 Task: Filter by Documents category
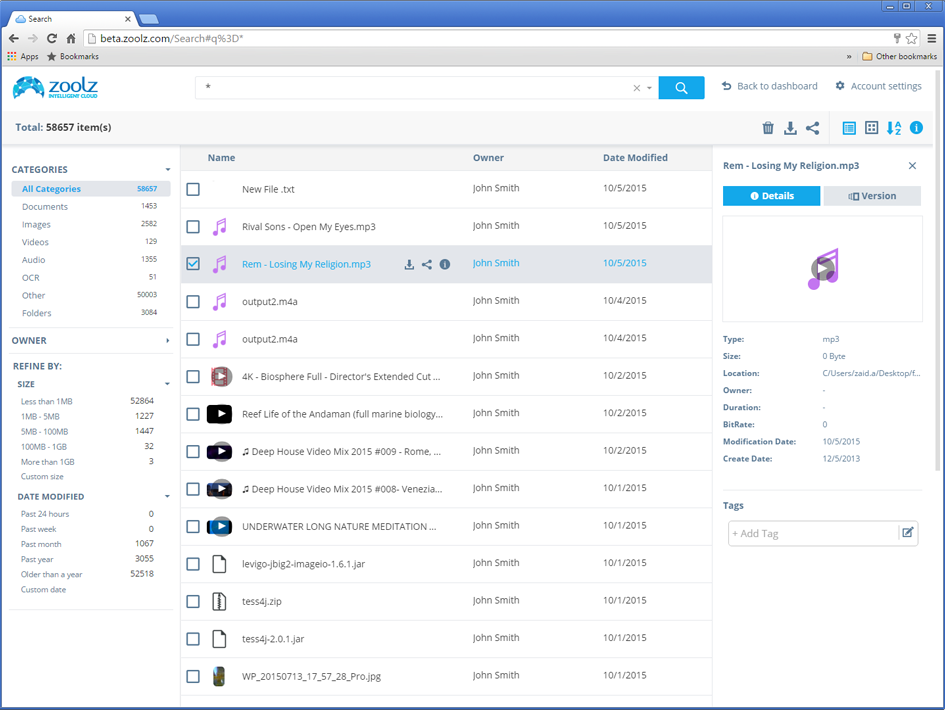pyautogui.click(x=45, y=207)
